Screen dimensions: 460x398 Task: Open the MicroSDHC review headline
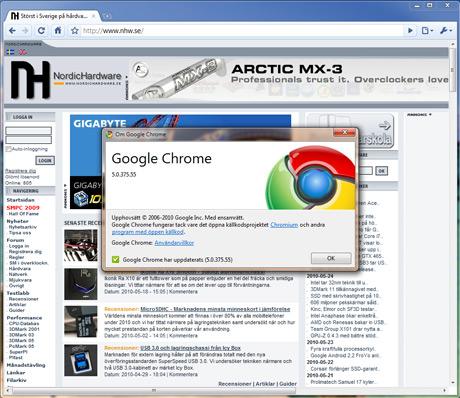tap(215, 309)
